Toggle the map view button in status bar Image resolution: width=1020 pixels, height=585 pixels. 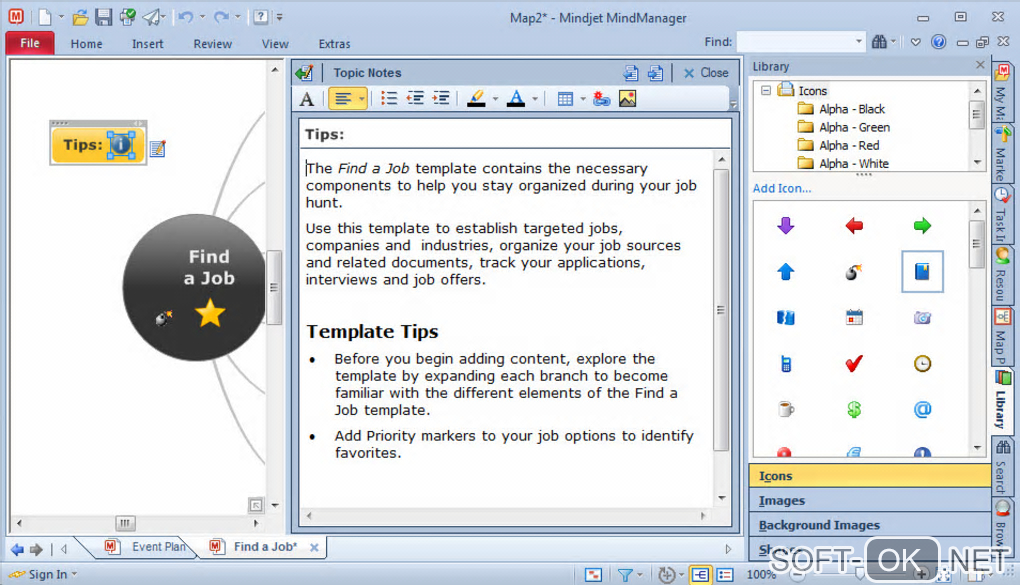click(x=700, y=575)
